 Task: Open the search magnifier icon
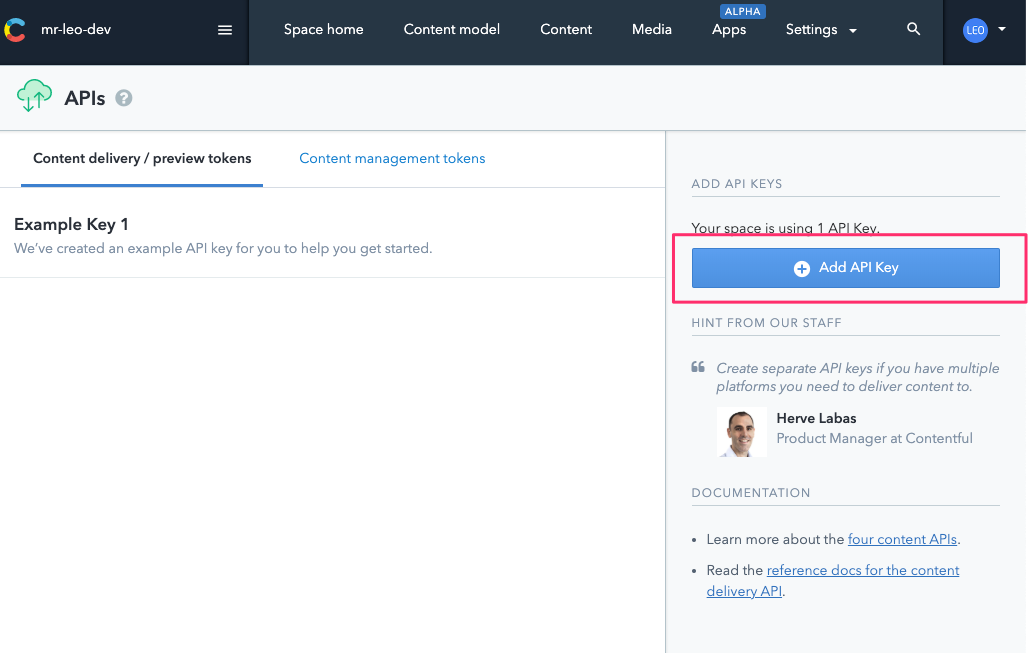pyautogui.click(x=912, y=29)
